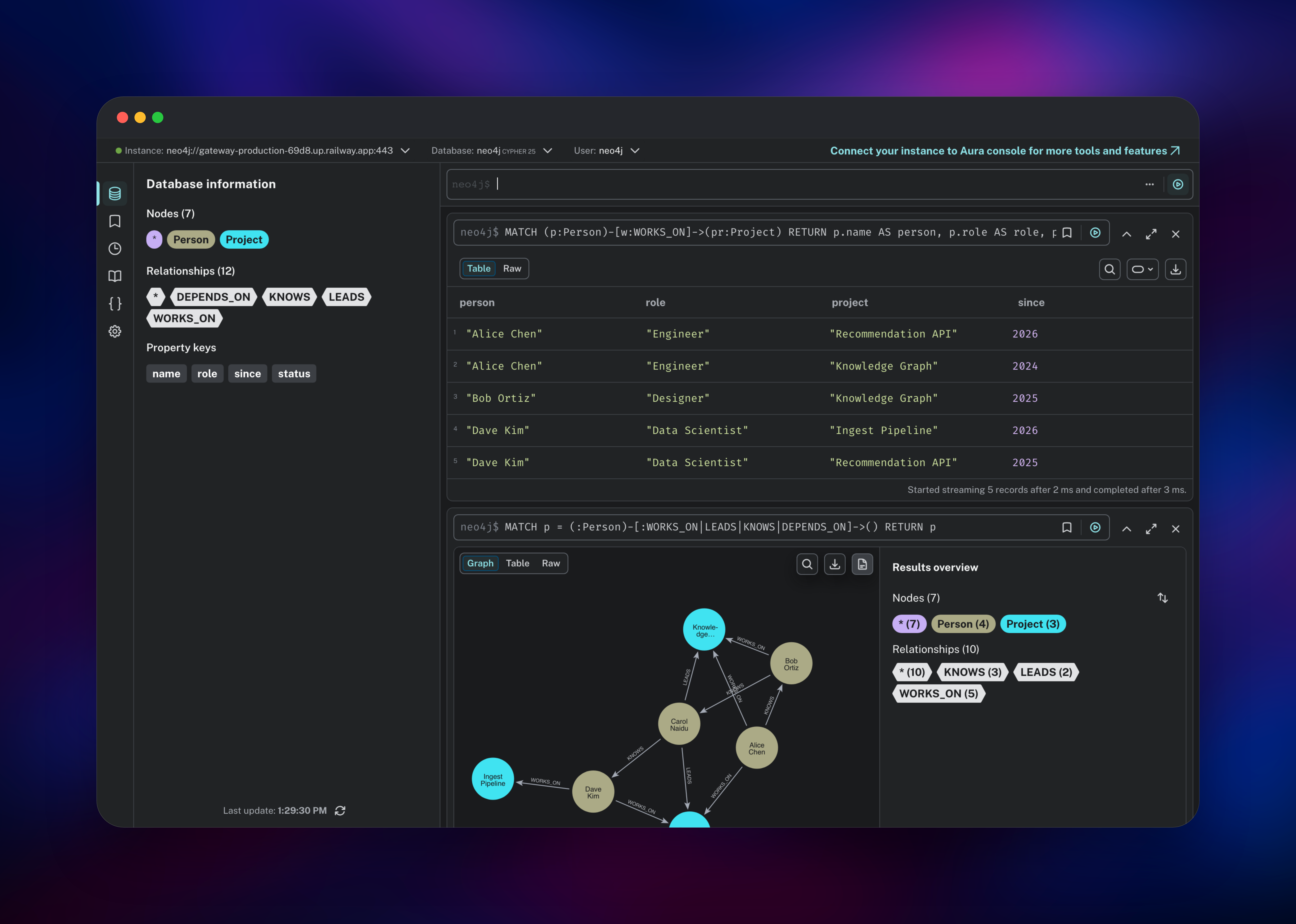Bookmark the graph path query
The image size is (1296, 924).
[x=1067, y=527]
